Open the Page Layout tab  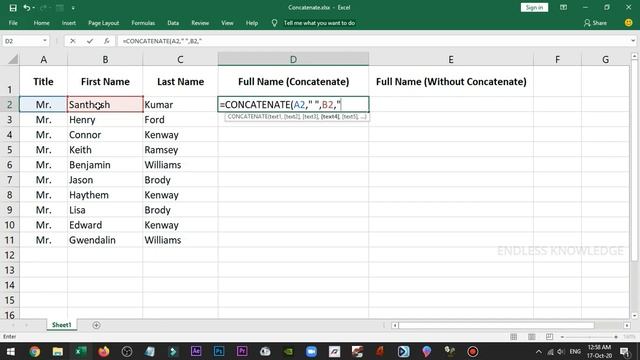(x=104, y=23)
